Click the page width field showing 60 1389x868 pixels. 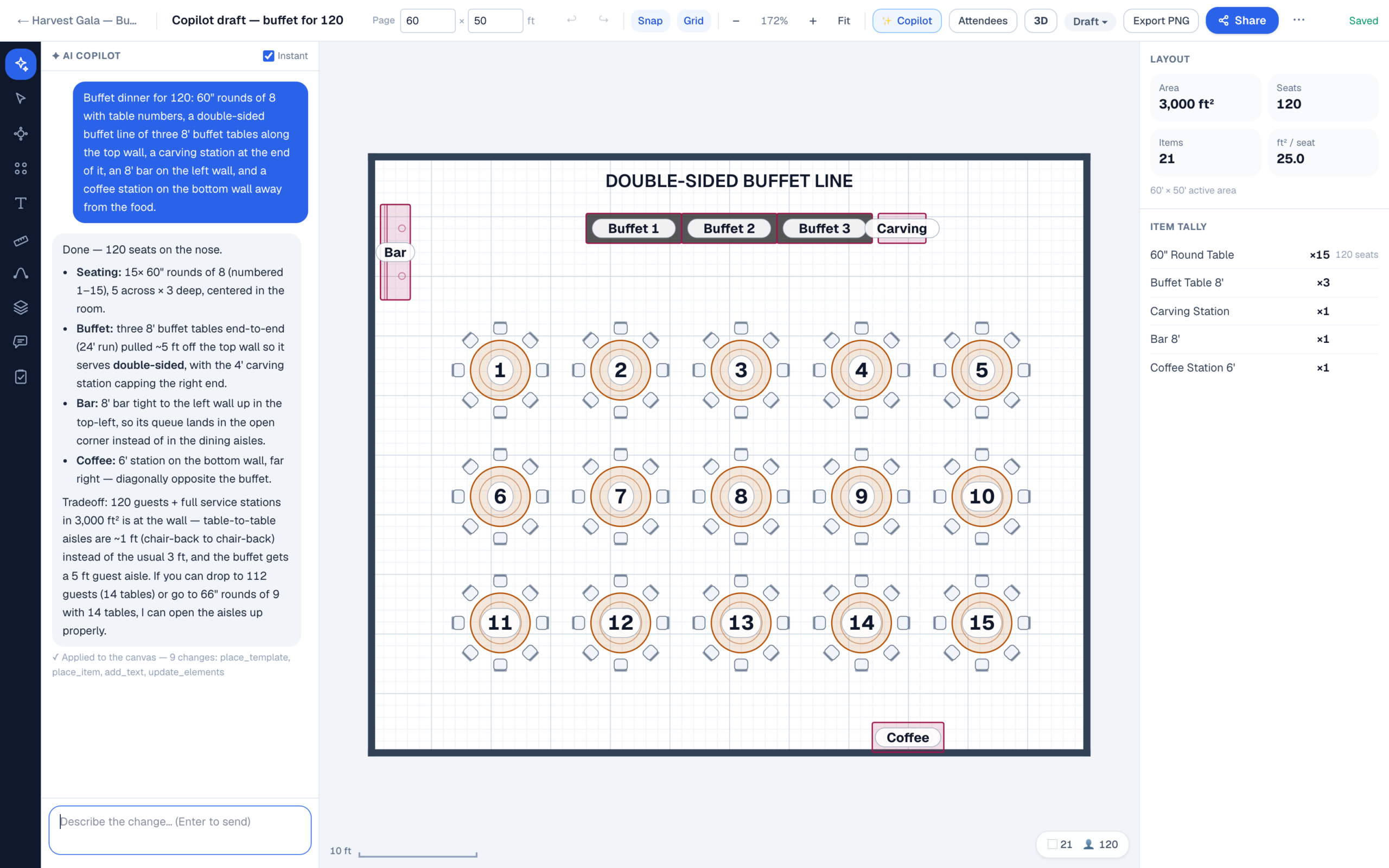coord(427,21)
